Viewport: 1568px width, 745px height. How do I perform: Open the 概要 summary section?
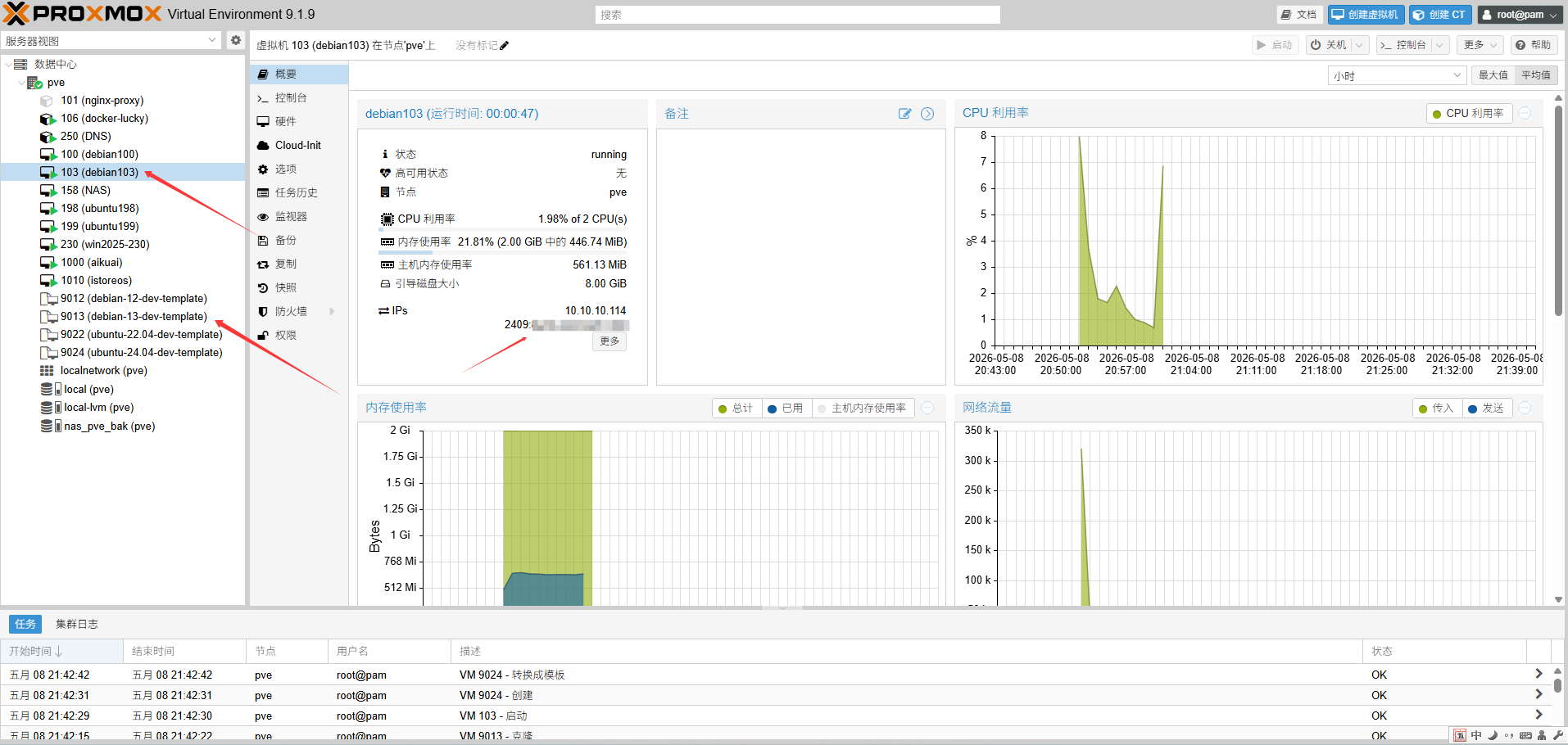(299, 74)
